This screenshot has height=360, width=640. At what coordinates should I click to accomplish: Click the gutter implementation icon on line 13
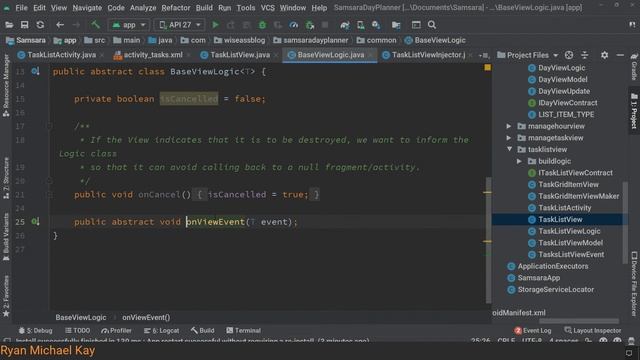point(36,71)
